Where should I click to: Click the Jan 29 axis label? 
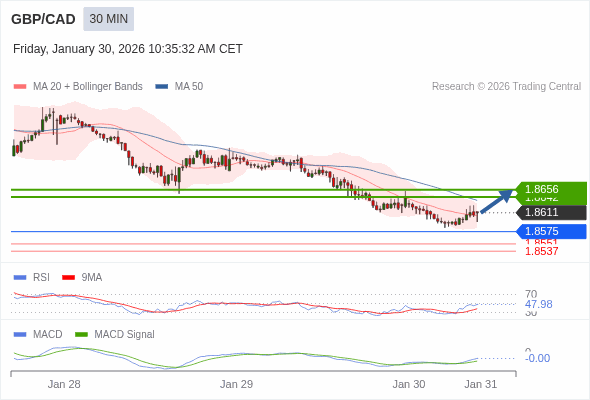coord(236,384)
